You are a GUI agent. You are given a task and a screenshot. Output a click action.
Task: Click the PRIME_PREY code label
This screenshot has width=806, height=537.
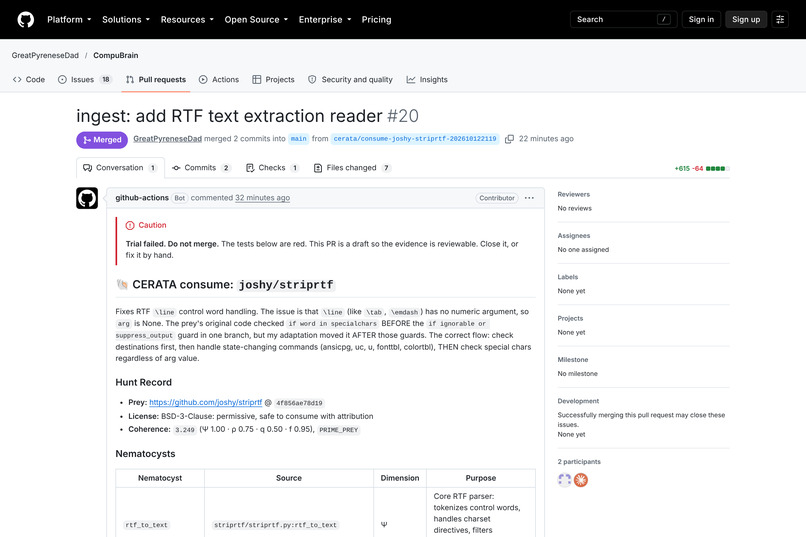pyautogui.click(x=338, y=430)
